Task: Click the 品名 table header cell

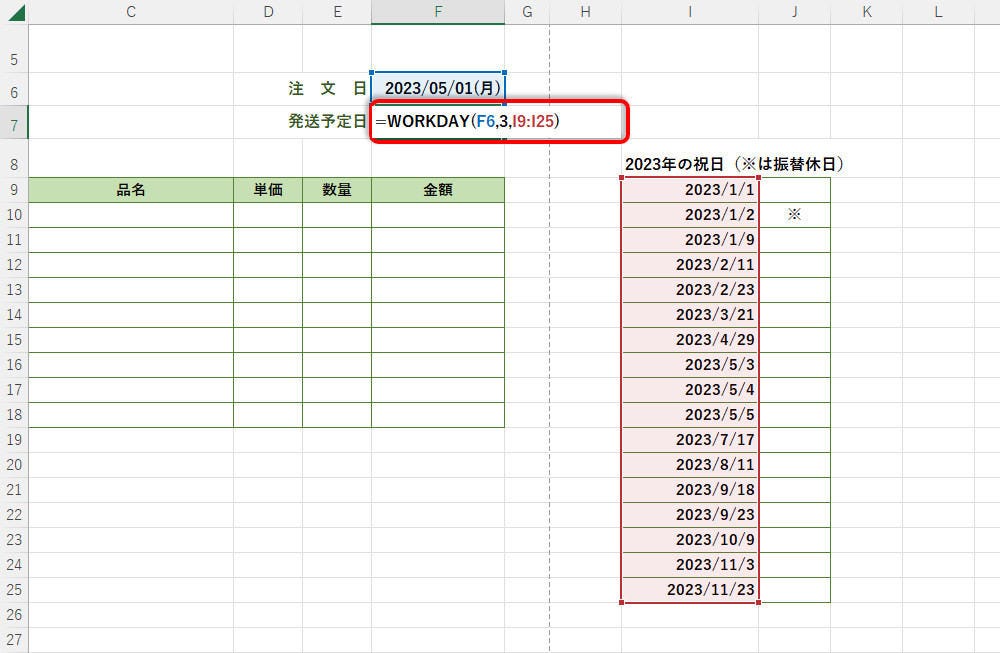Action: click(x=131, y=190)
